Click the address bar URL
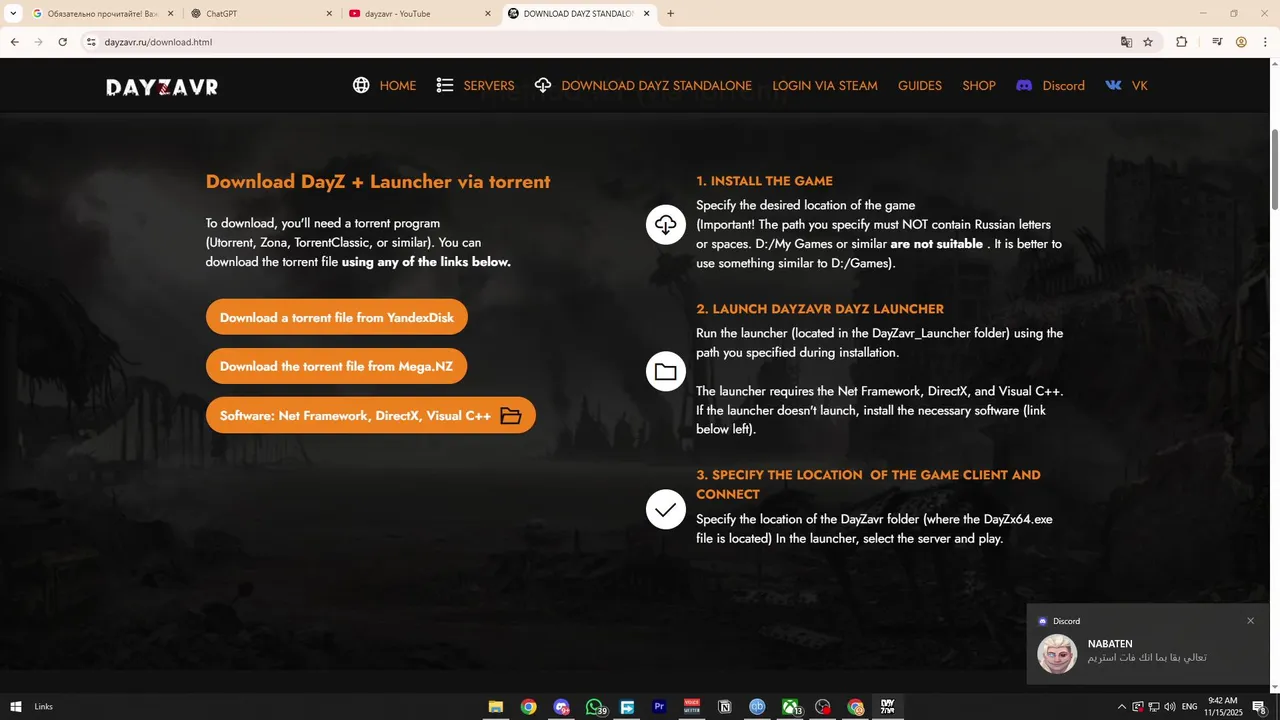This screenshot has height=720, width=1280. click(x=158, y=42)
